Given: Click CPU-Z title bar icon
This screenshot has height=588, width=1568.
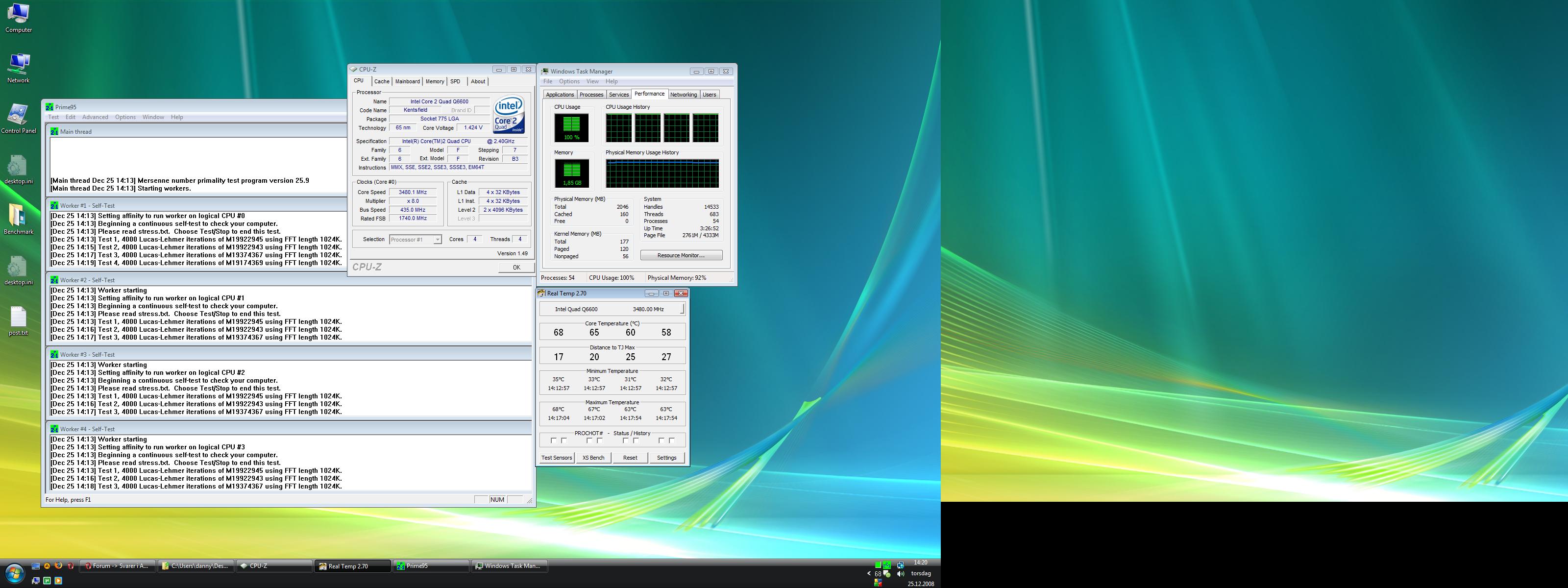Looking at the screenshot, I should (x=354, y=70).
